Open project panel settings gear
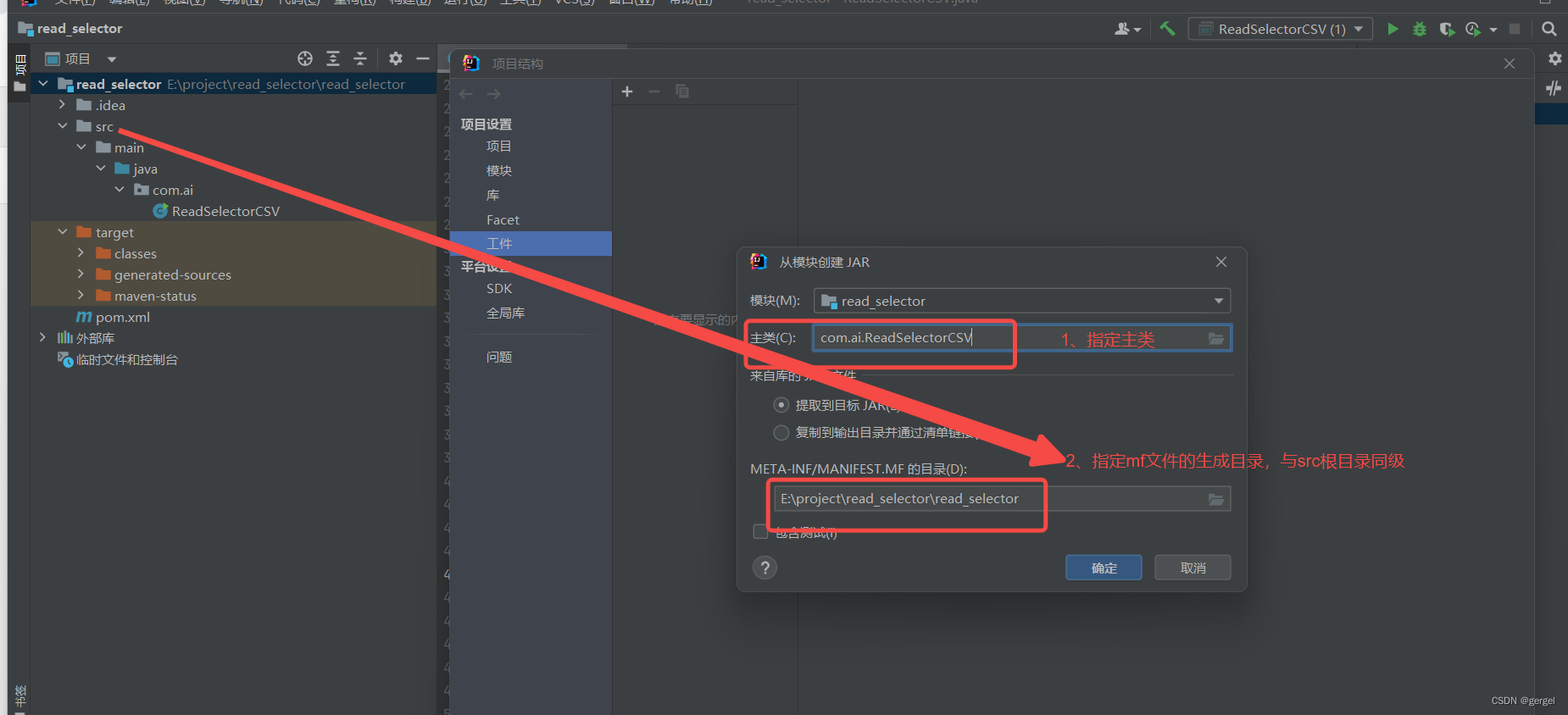Screen dimensions: 1568x715 point(396,58)
